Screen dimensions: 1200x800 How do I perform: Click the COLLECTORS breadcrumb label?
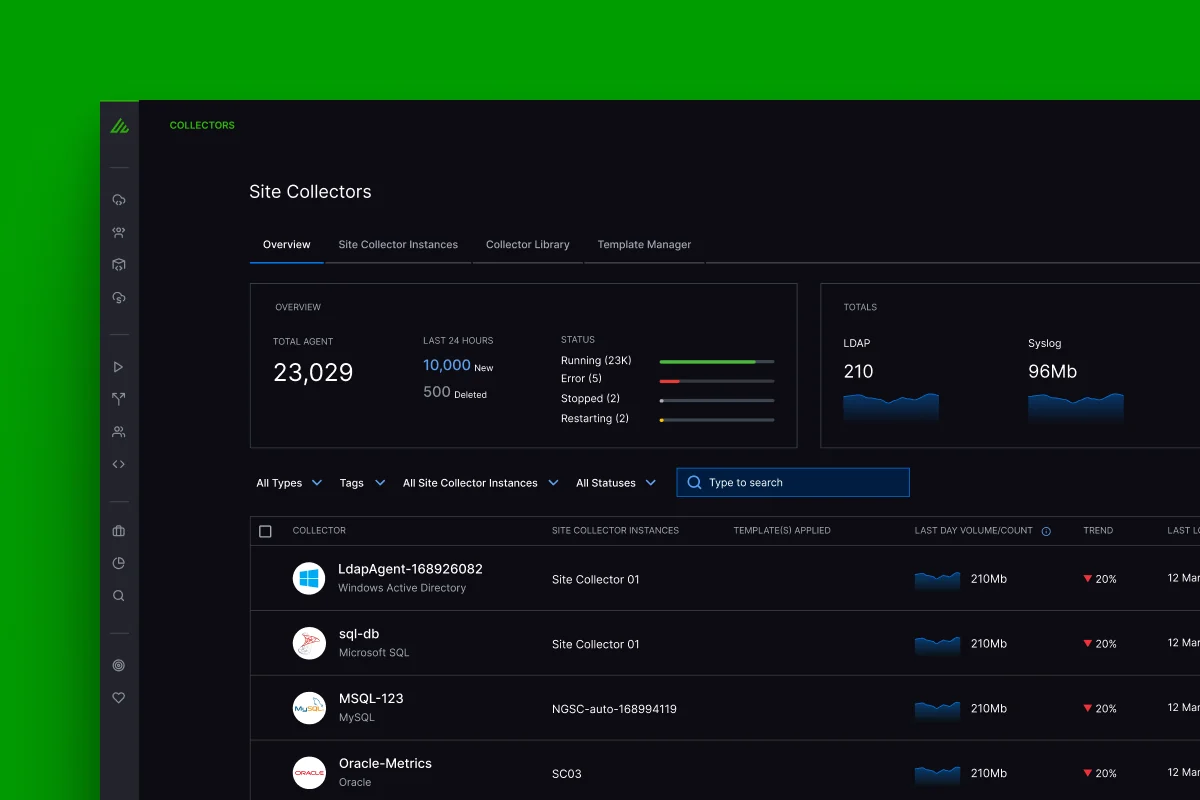click(x=202, y=125)
